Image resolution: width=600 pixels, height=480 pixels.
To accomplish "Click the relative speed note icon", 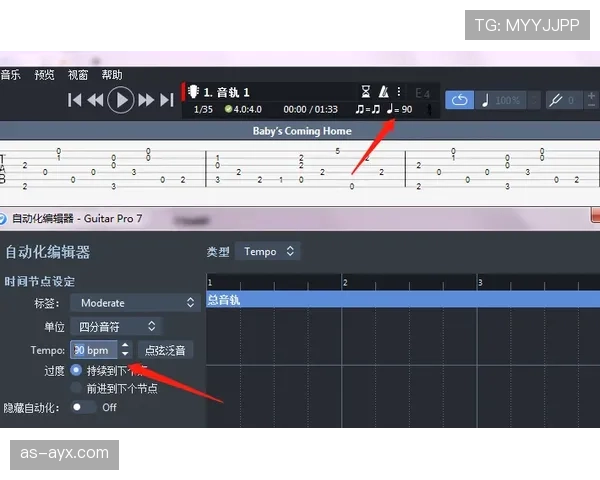I will [486, 100].
